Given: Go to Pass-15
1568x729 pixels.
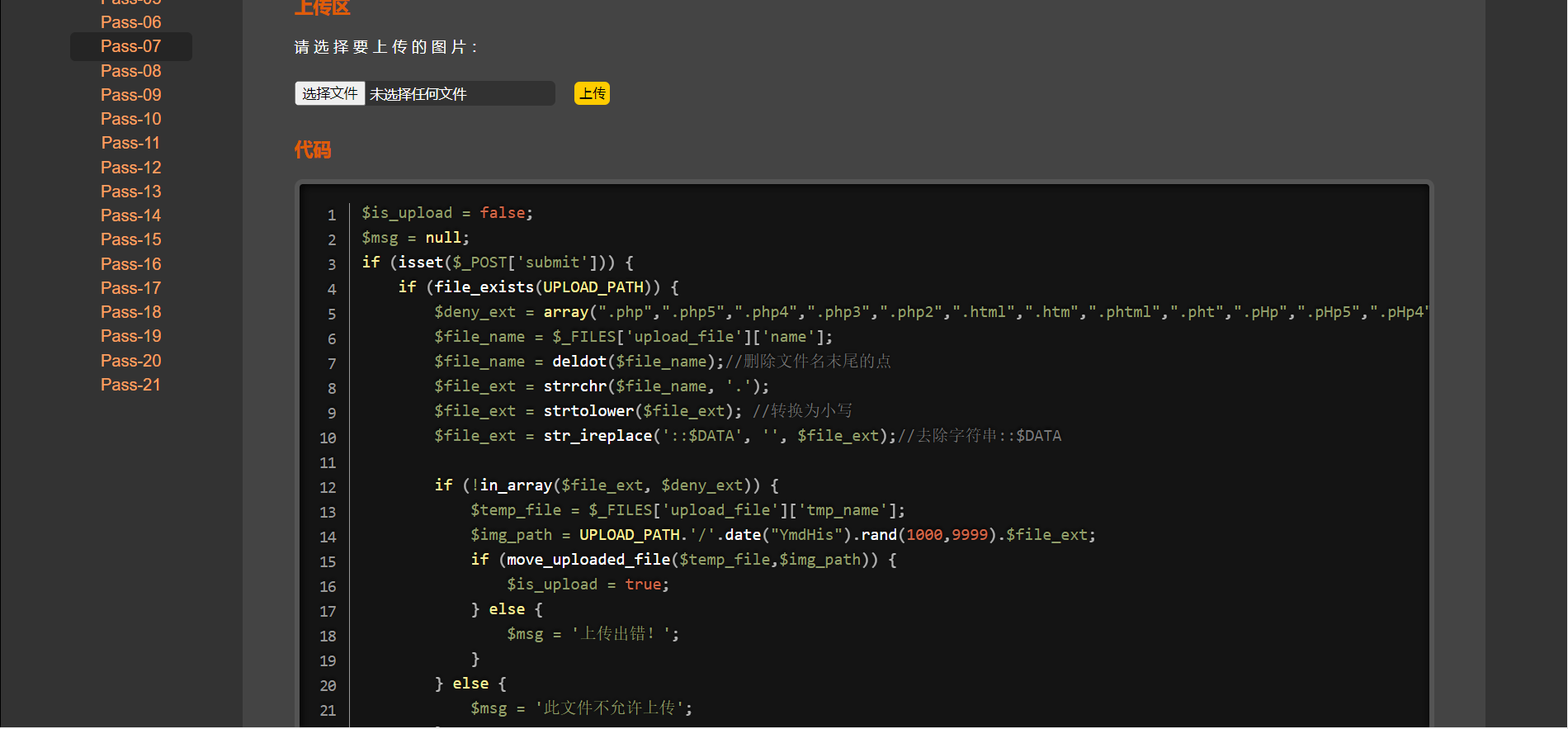Looking at the screenshot, I should click(x=130, y=239).
